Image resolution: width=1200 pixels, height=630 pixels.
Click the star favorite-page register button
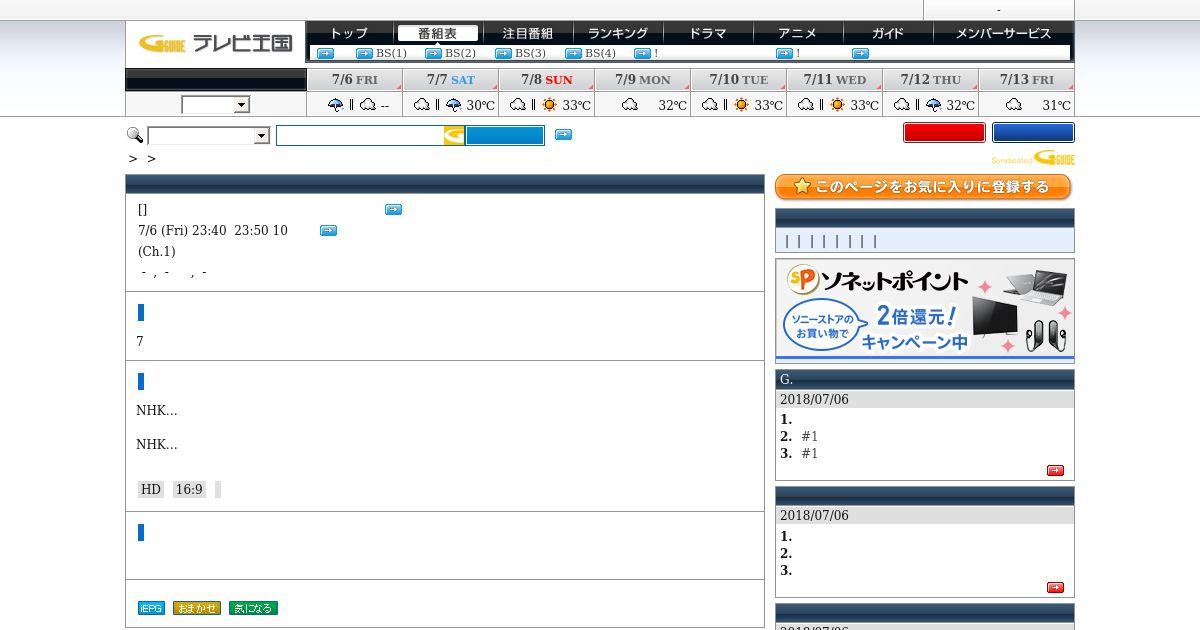coord(923,187)
